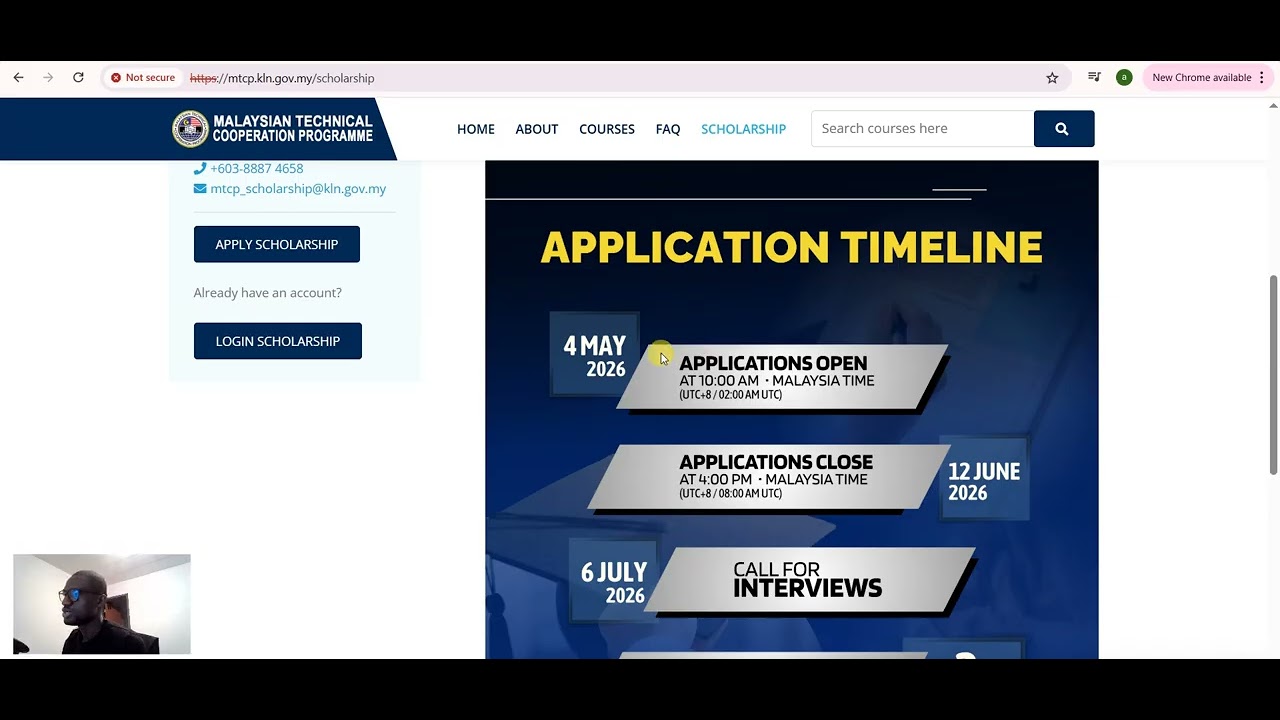Click the New Chrome available update button
Image resolution: width=1280 pixels, height=720 pixels.
[1201, 77]
